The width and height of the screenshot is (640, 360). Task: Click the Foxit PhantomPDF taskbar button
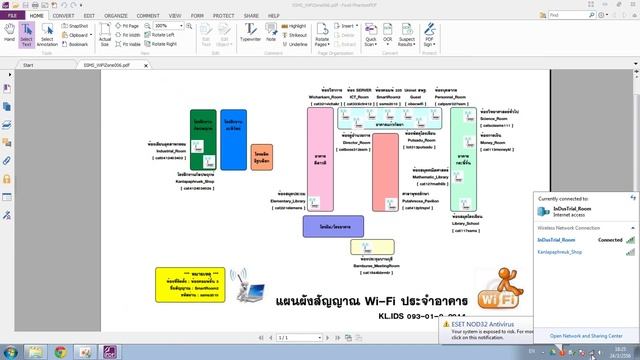109,352
